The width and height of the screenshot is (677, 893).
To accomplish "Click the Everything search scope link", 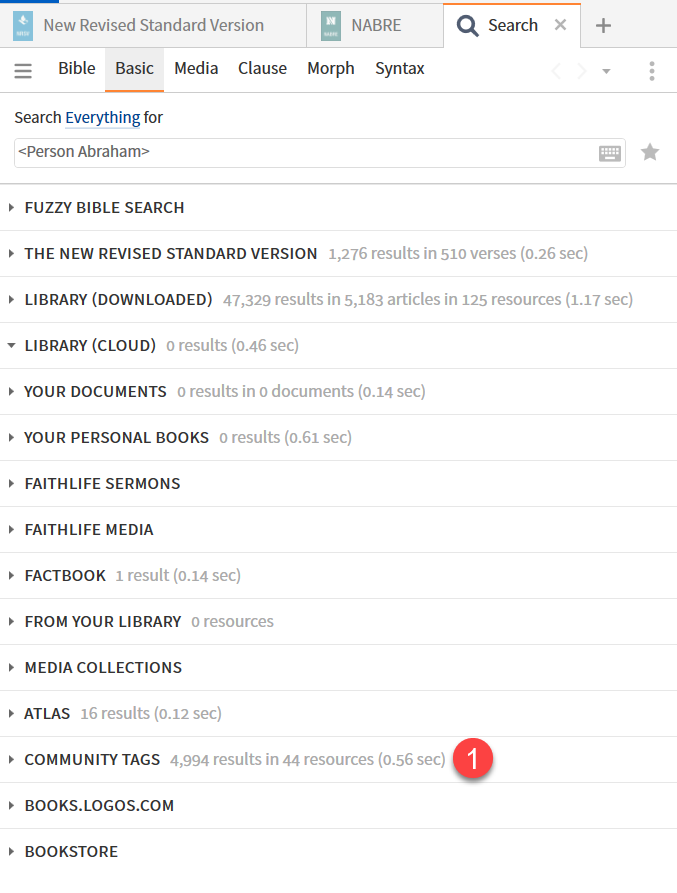I will [102, 117].
